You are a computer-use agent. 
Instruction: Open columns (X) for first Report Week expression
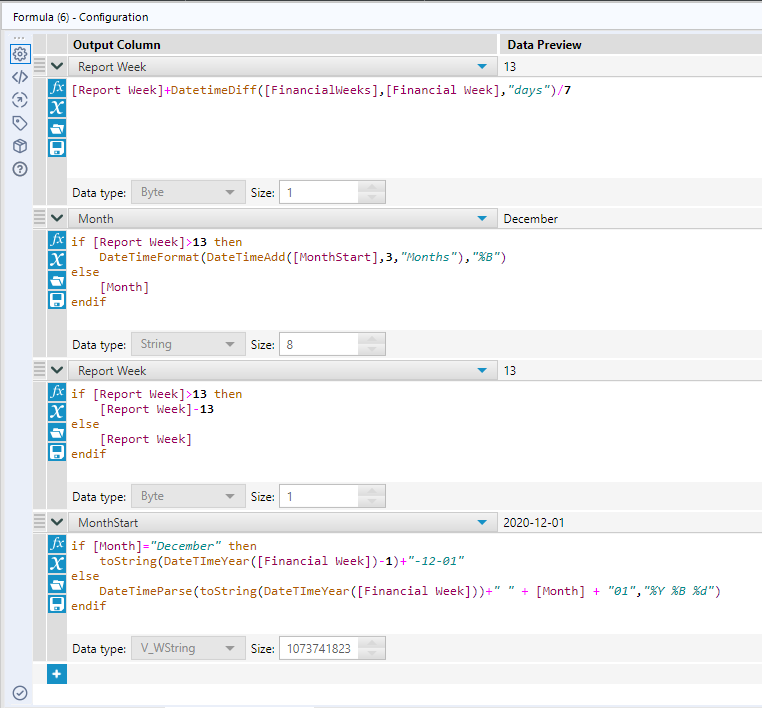pos(57,108)
